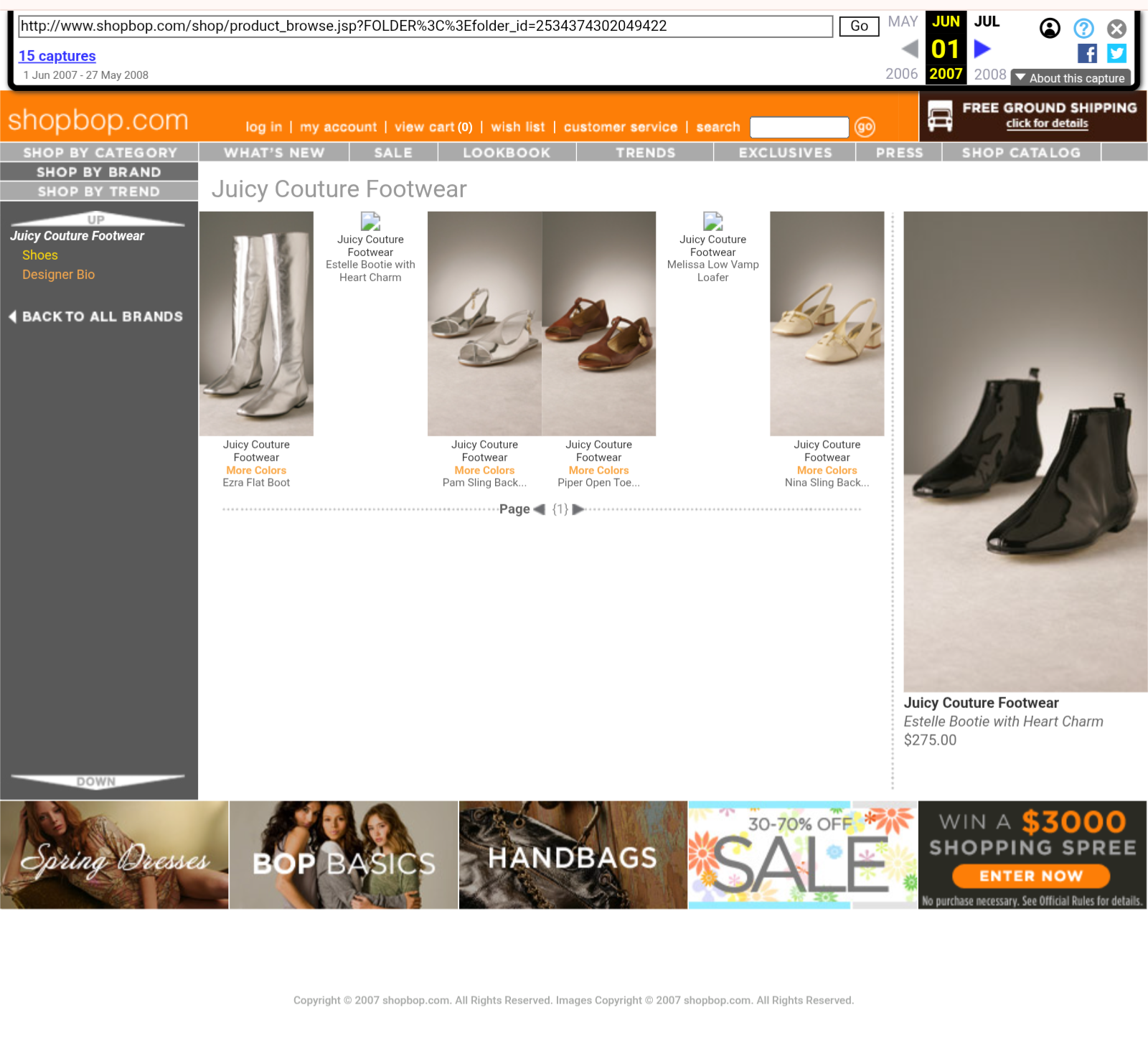Image resolution: width=1148 pixels, height=1043 pixels.
Task: Open Wayback Machine user account icon
Action: point(1050,29)
